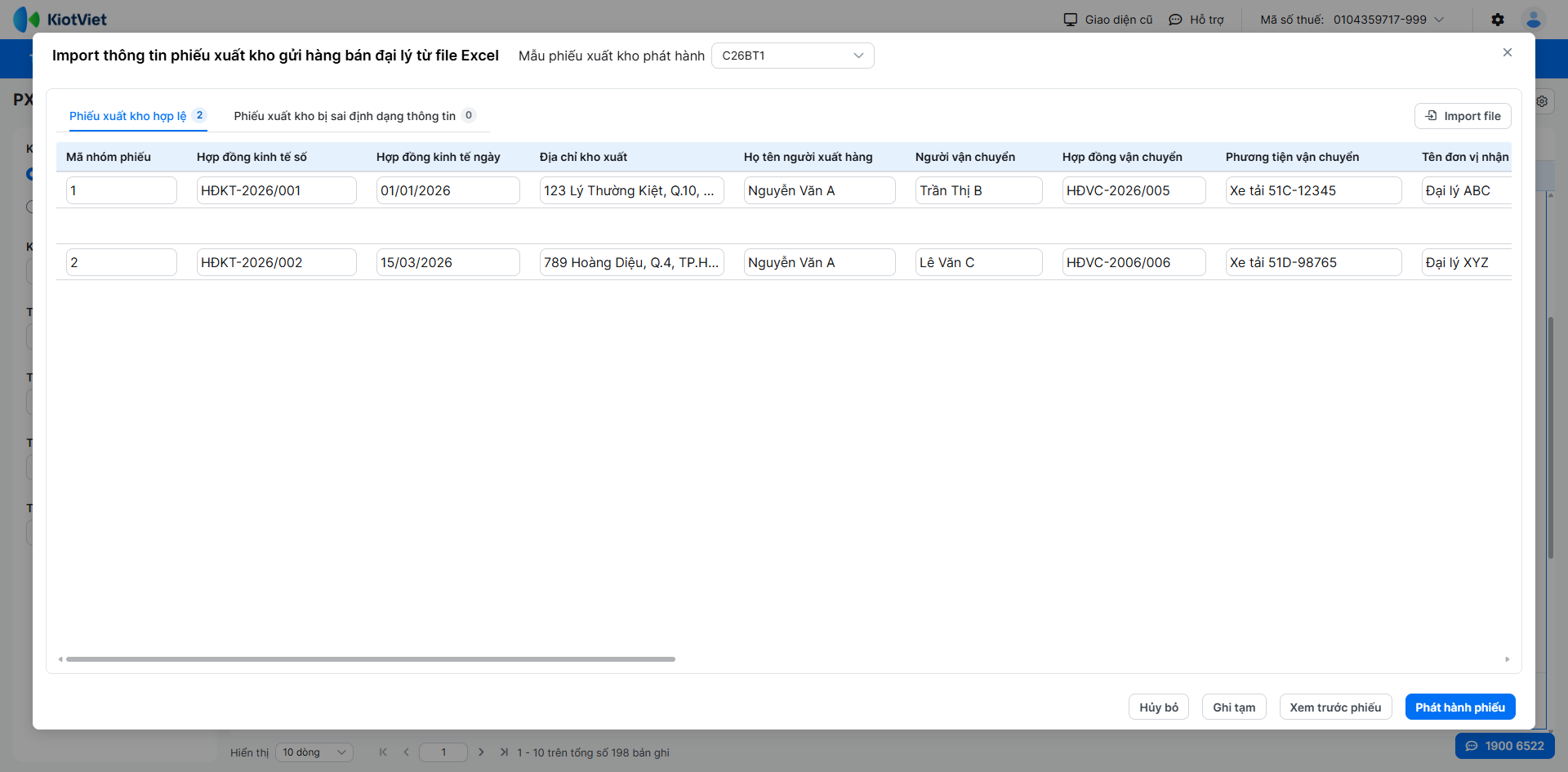
Task: Edit Nguyễn Văn A field in row 1
Action: pos(820,190)
